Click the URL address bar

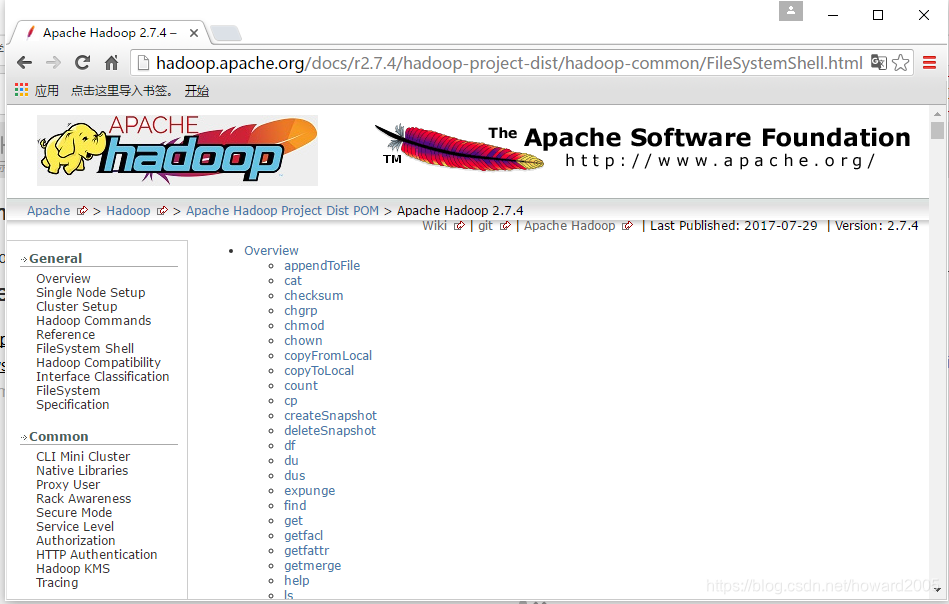tap(508, 63)
